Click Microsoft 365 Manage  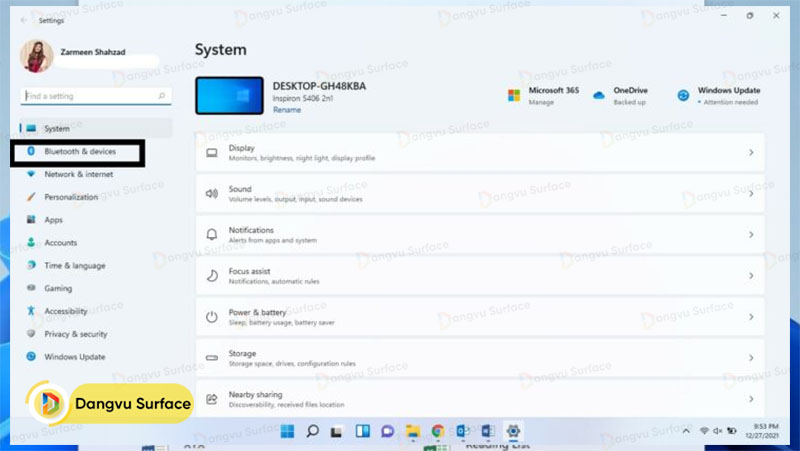541,103
